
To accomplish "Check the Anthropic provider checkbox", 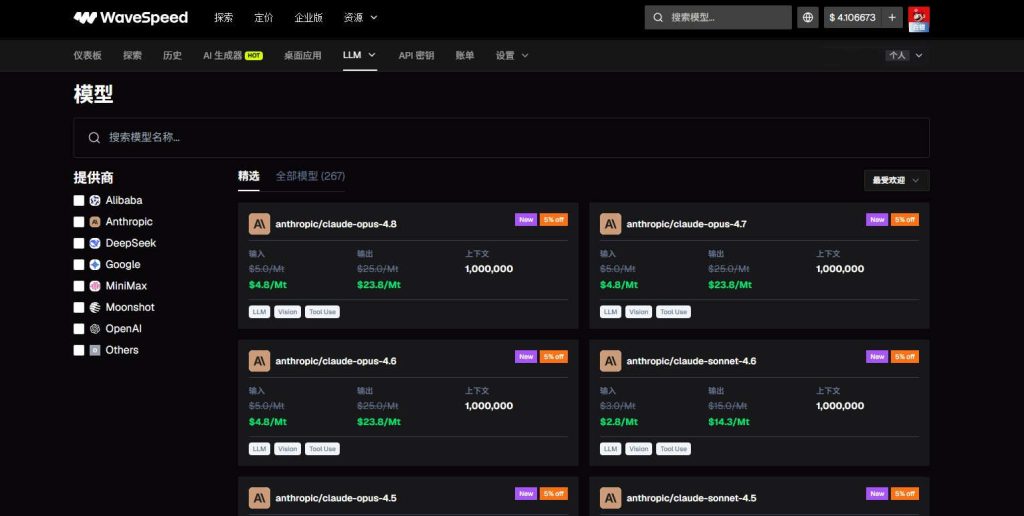I will tap(79, 222).
